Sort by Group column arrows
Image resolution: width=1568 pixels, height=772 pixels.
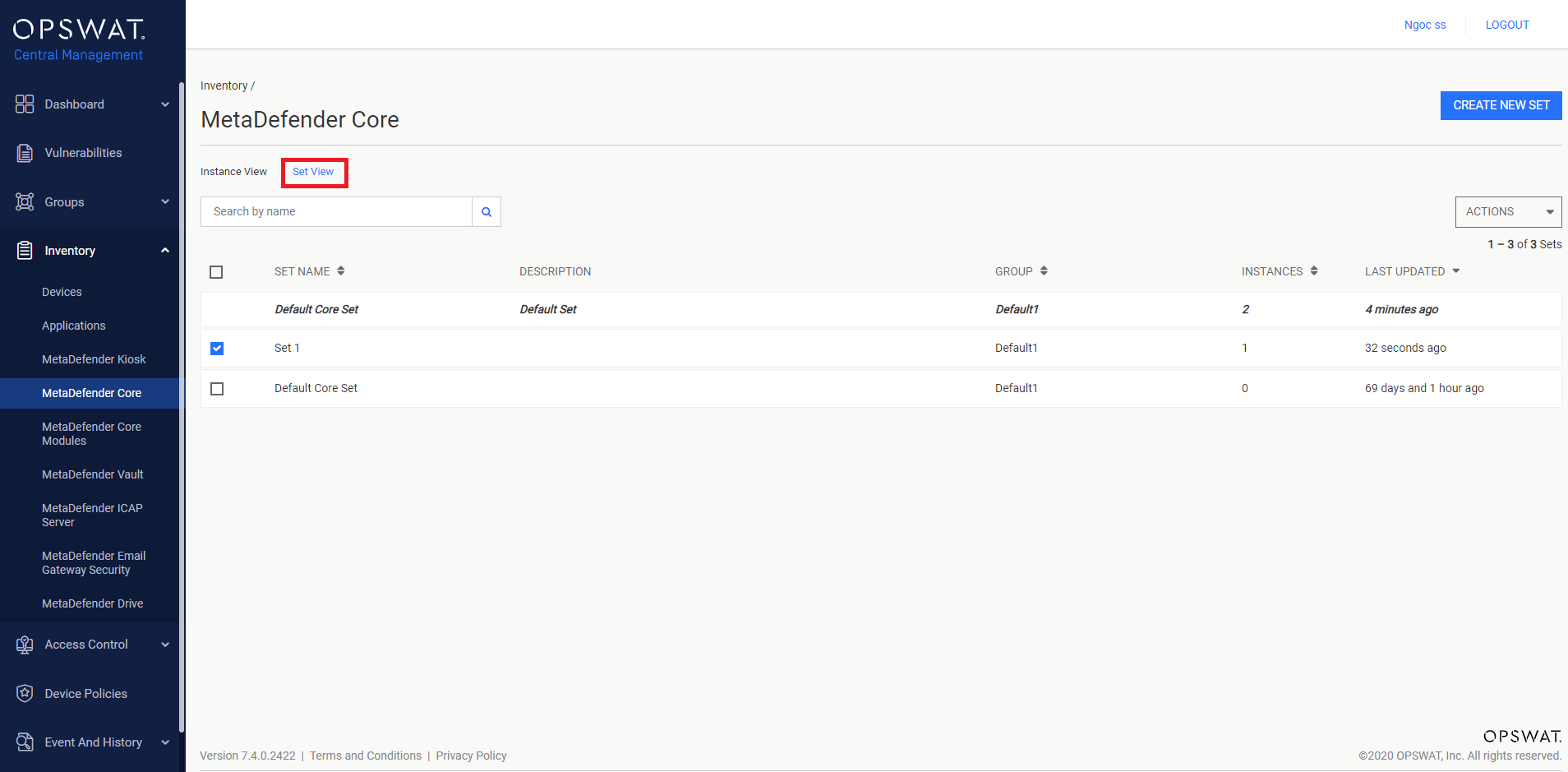pos(1044,271)
